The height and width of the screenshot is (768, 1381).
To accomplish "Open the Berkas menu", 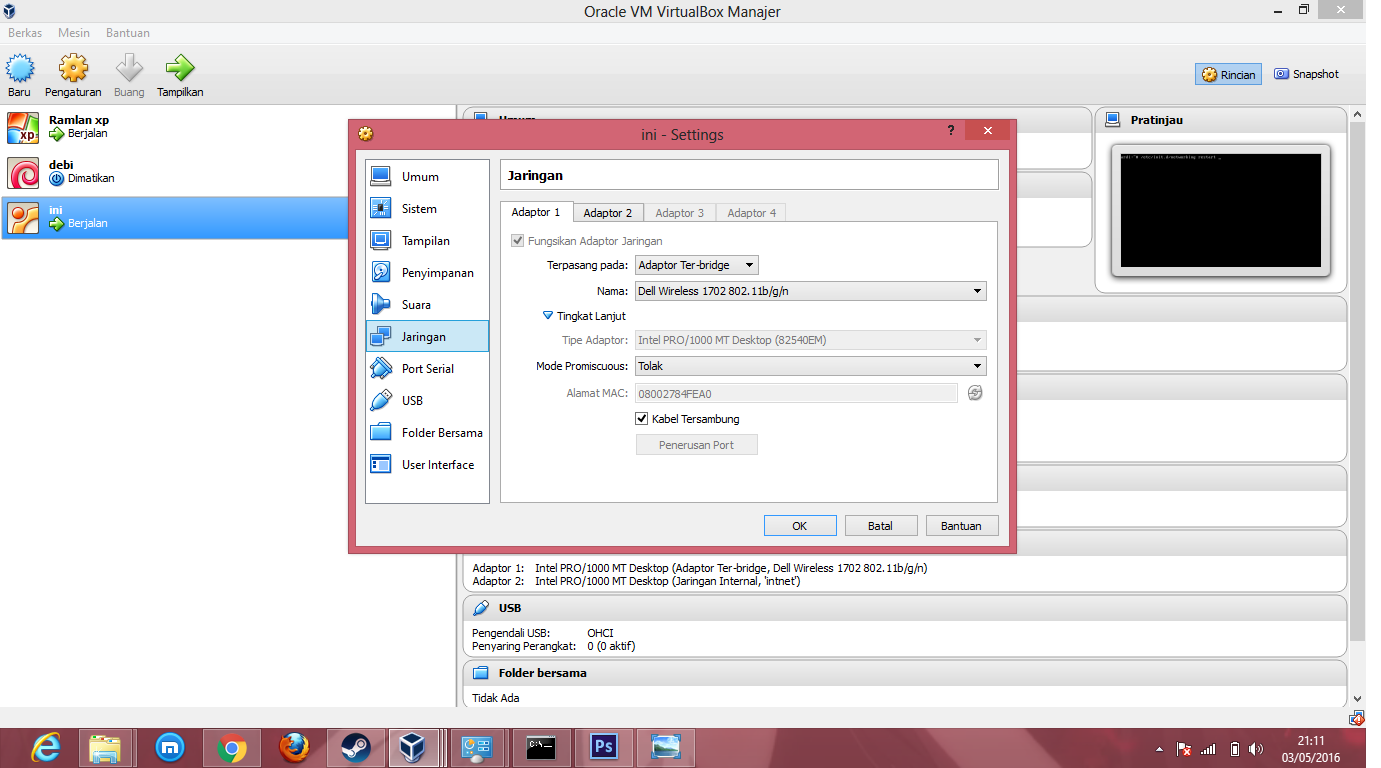I will [25, 33].
